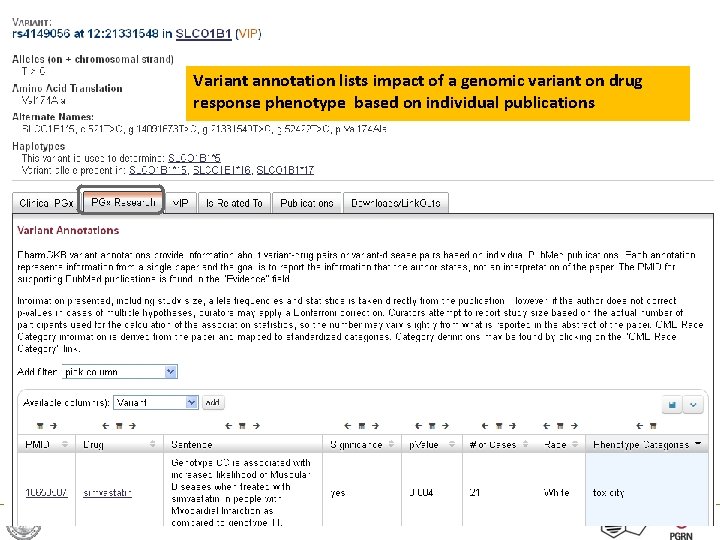This screenshot has height=540, width=720.
Task: Move the Phenotype Categories column left with its arrow
Action: coord(640,426)
